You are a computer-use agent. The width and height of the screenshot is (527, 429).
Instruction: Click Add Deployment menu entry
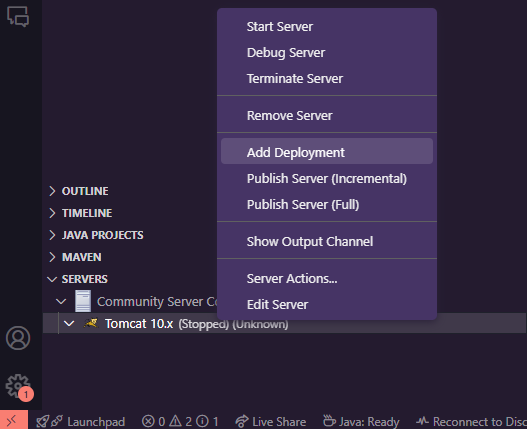(x=327, y=151)
